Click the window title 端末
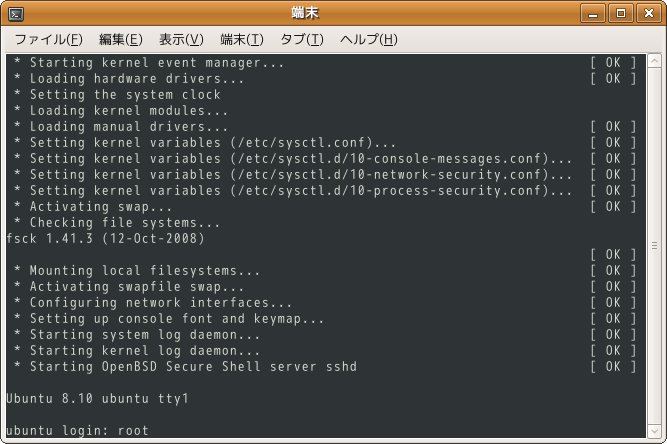667x444 pixels. pos(305,13)
